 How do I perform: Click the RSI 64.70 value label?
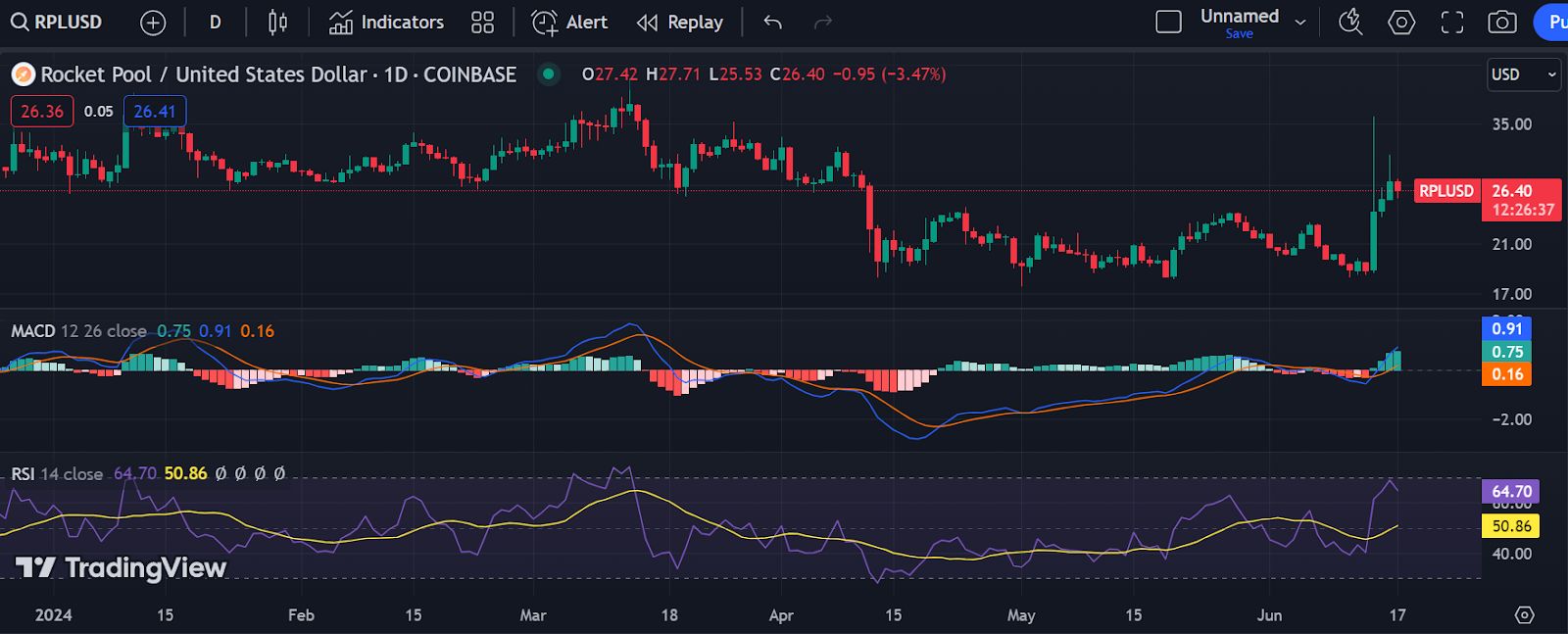click(1511, 492)
